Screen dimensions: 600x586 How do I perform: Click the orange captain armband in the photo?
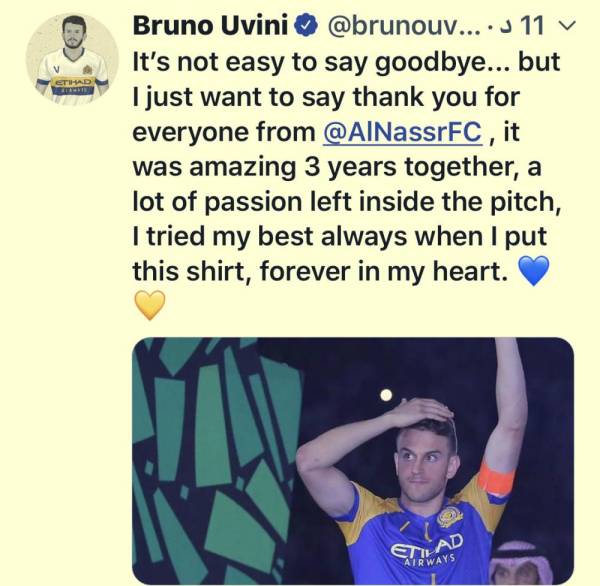click(x=497, y=478)
